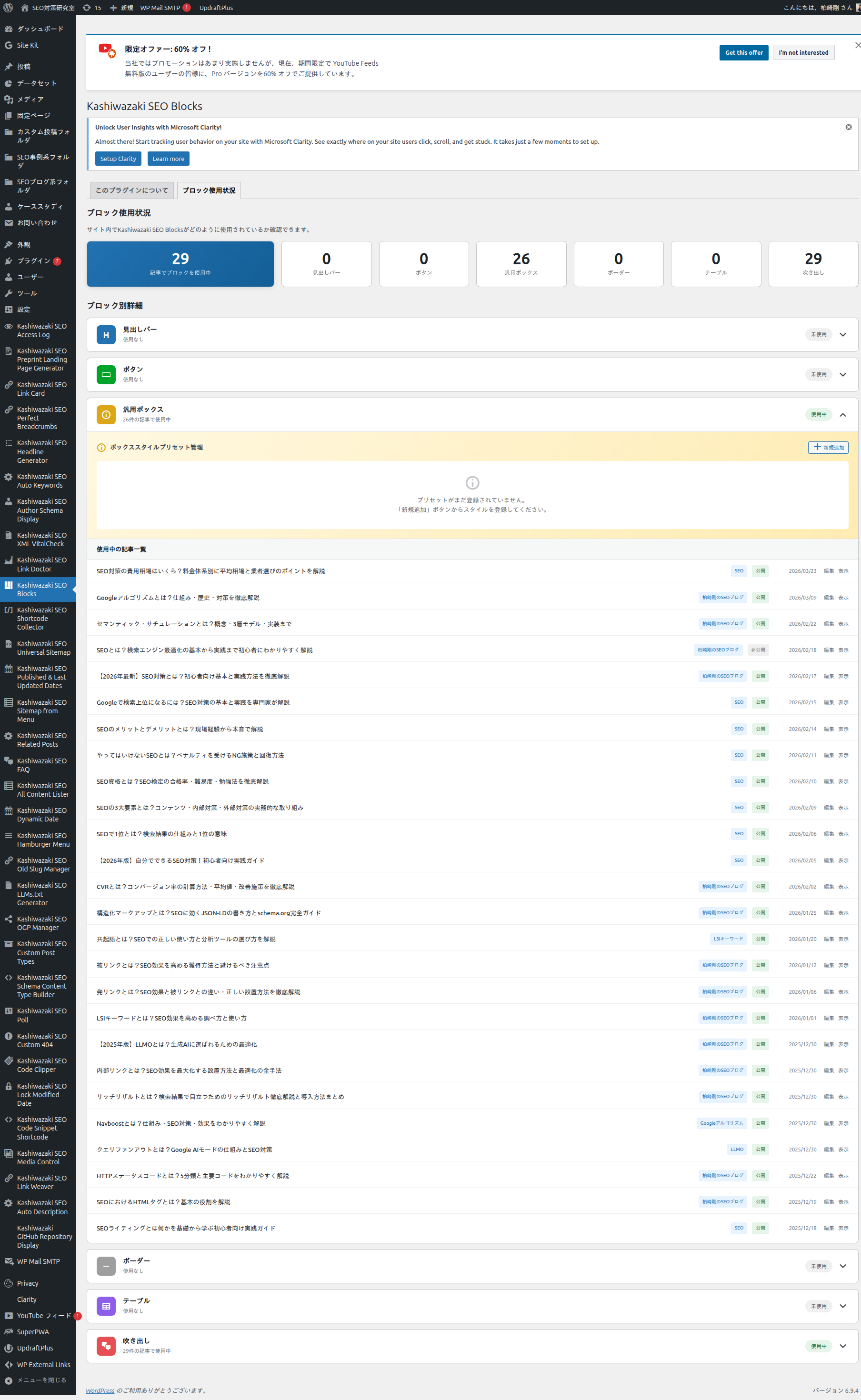This screenshot has width=861, height=1400.
Task: Click the updates icon showing 15
Action: (92, 8)
